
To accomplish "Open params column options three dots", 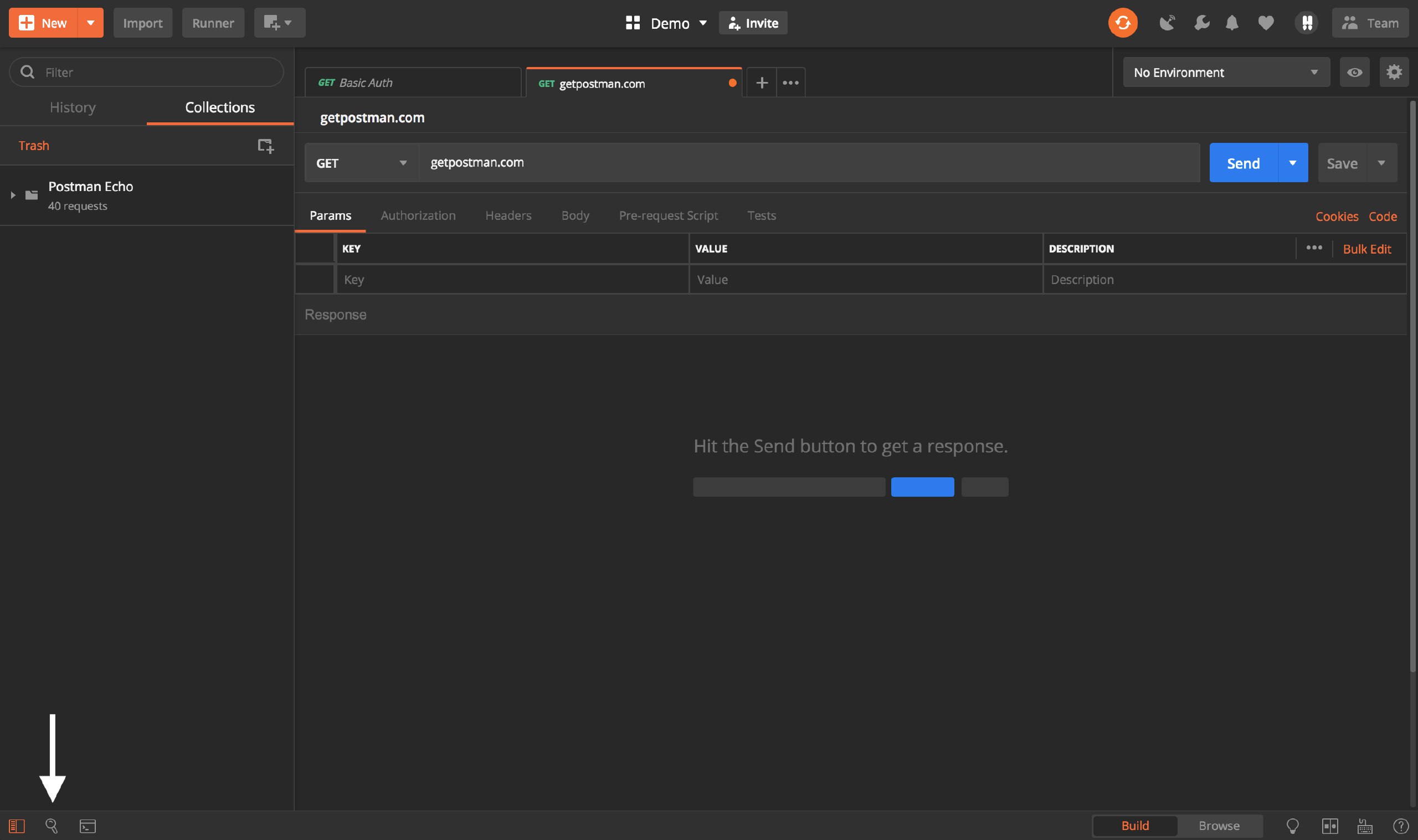I will tap(1314, 248).
